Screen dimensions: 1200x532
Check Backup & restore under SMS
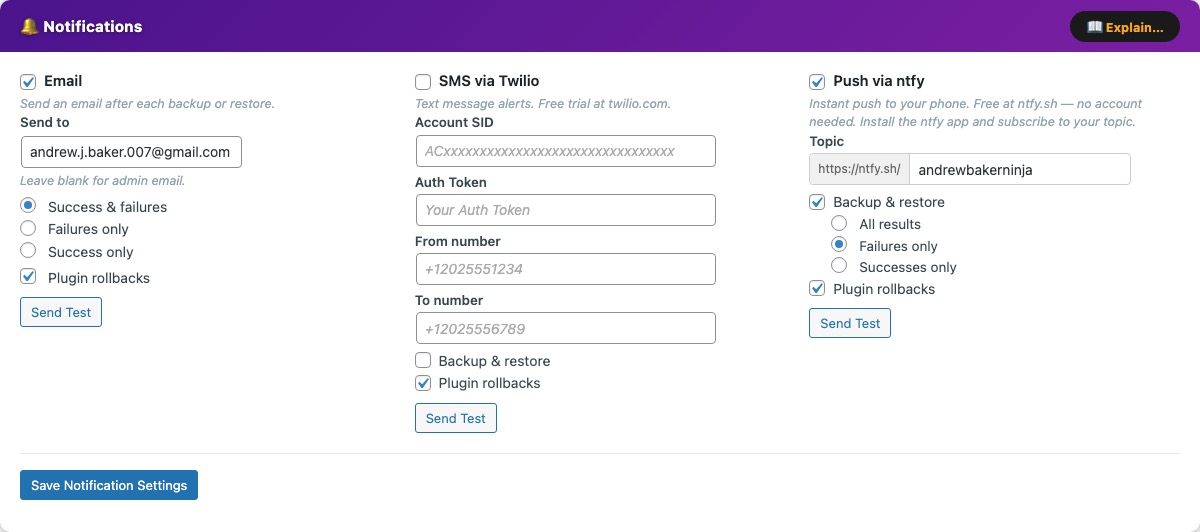tap(423, 360)
